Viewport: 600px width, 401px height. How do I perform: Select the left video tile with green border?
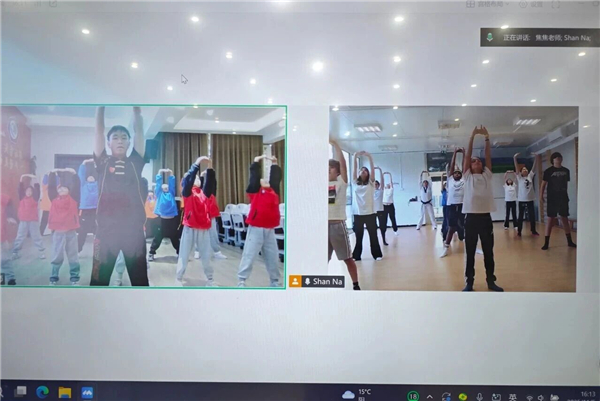[x=143, y=196]
